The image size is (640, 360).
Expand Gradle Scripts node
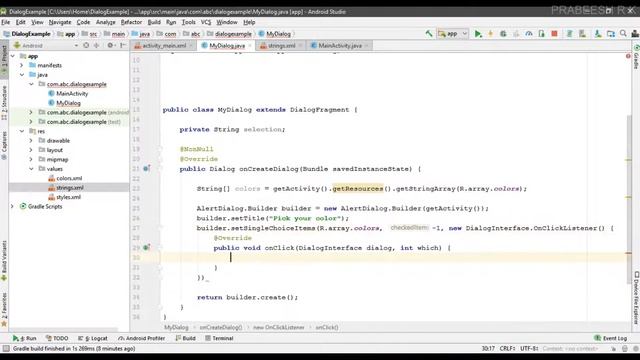click(x=13, y=206)
